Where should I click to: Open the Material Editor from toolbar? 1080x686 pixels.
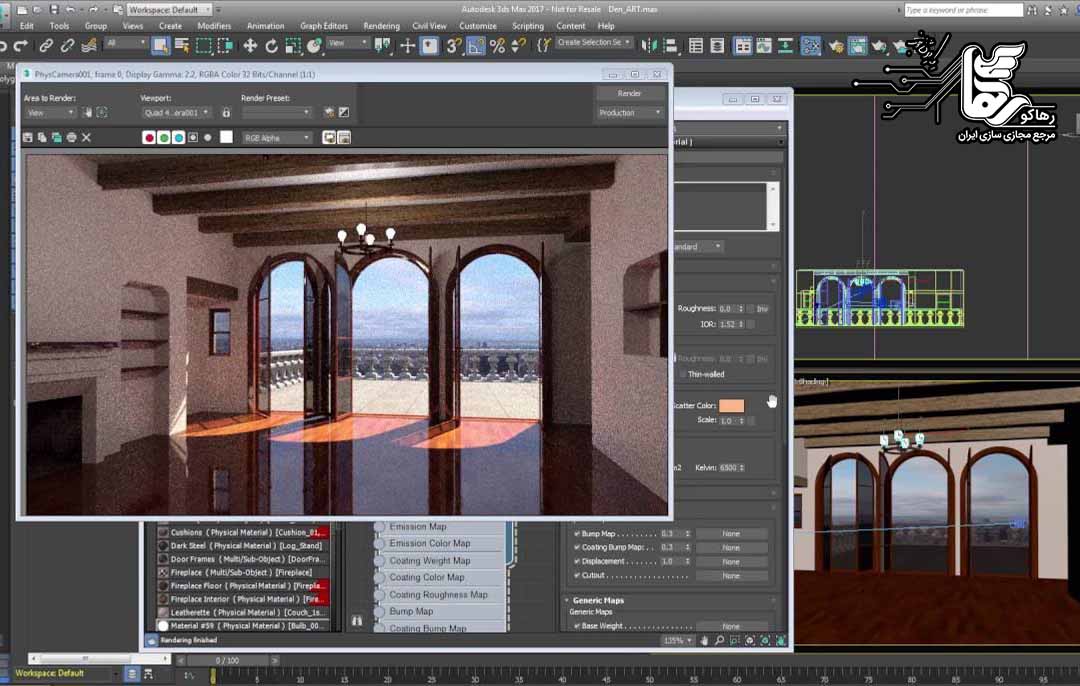click(x=811, y=45)
